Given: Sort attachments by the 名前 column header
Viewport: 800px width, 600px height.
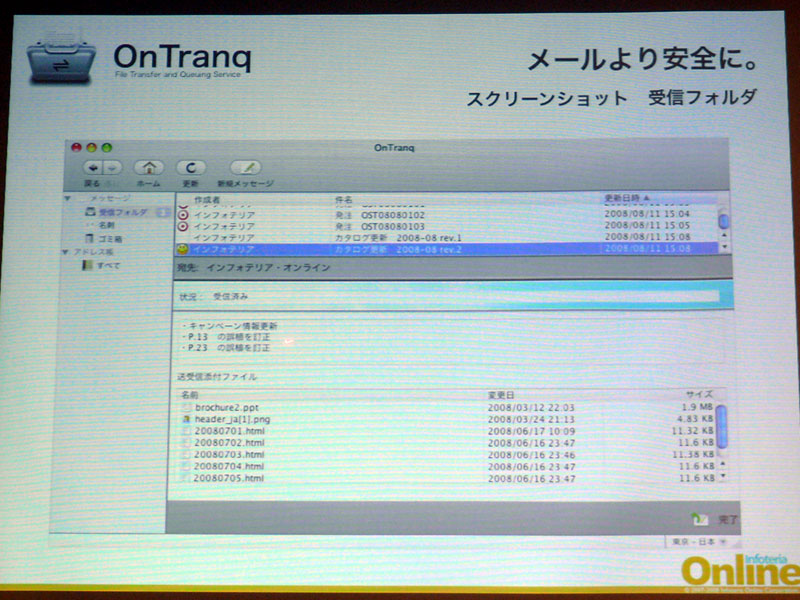Looking at the screenshot, I should coord(190,394).
